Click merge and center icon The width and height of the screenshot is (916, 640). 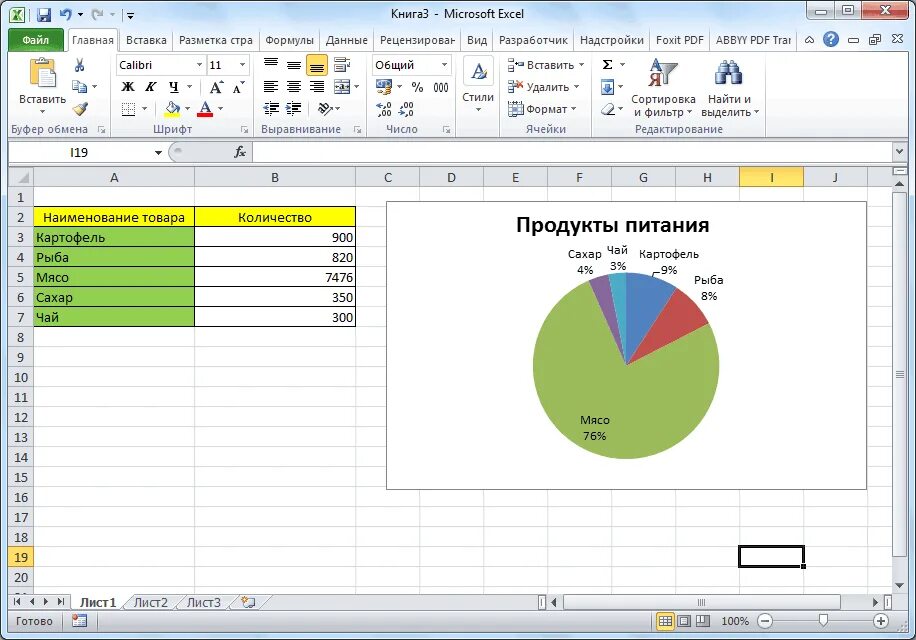[x=342, y=87]
